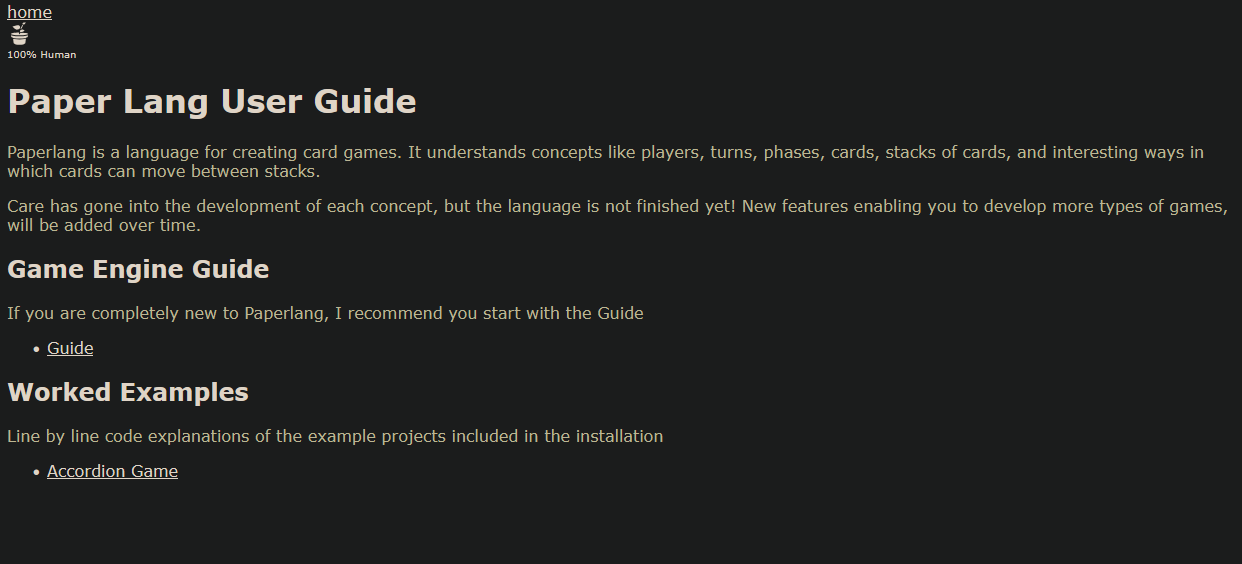The width and height of the screenshot is (1242, 564).
Task: Click the "100% Human" caption
Action: pyautogui.click(x=41, y=55)
